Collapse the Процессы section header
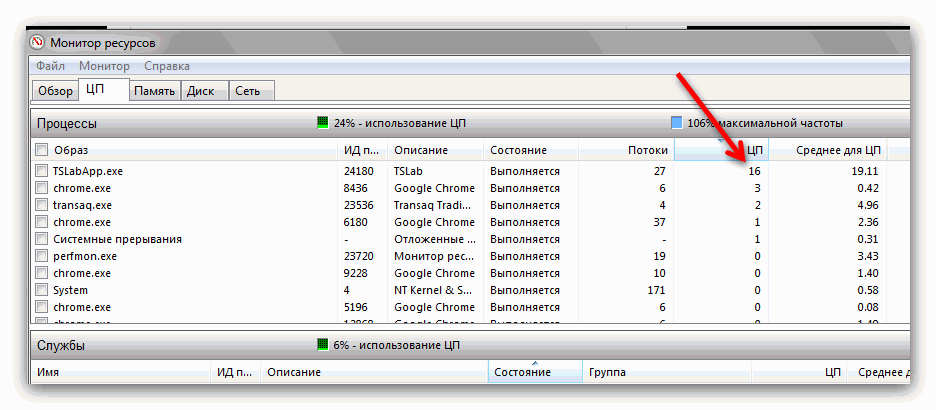Viewport: 936px width, 410px height. [x=67, y=123]
